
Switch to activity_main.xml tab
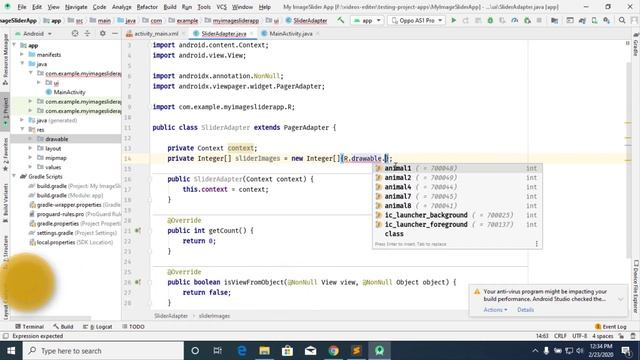point(156,33)
